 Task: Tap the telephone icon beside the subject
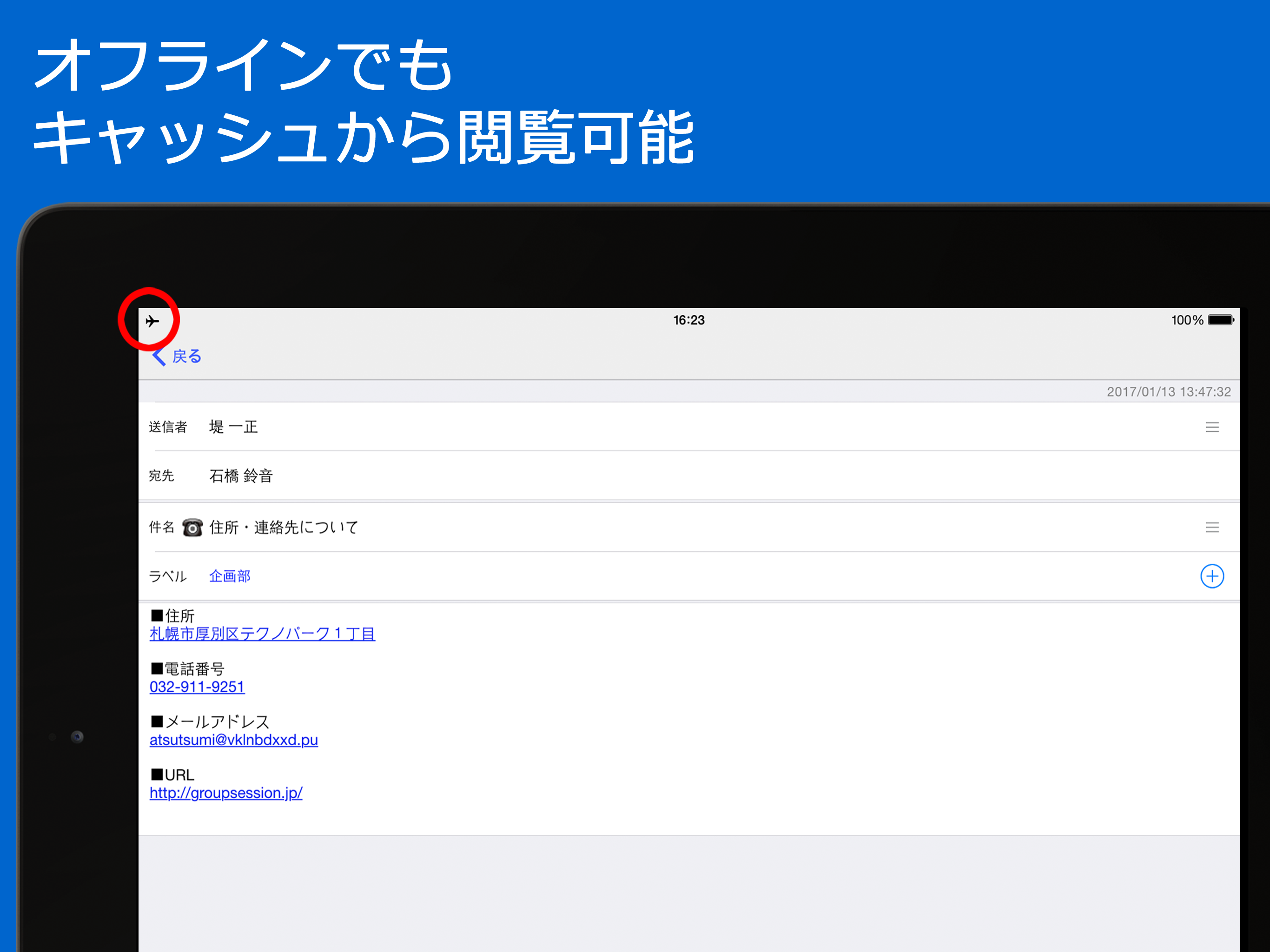point(192,527)
